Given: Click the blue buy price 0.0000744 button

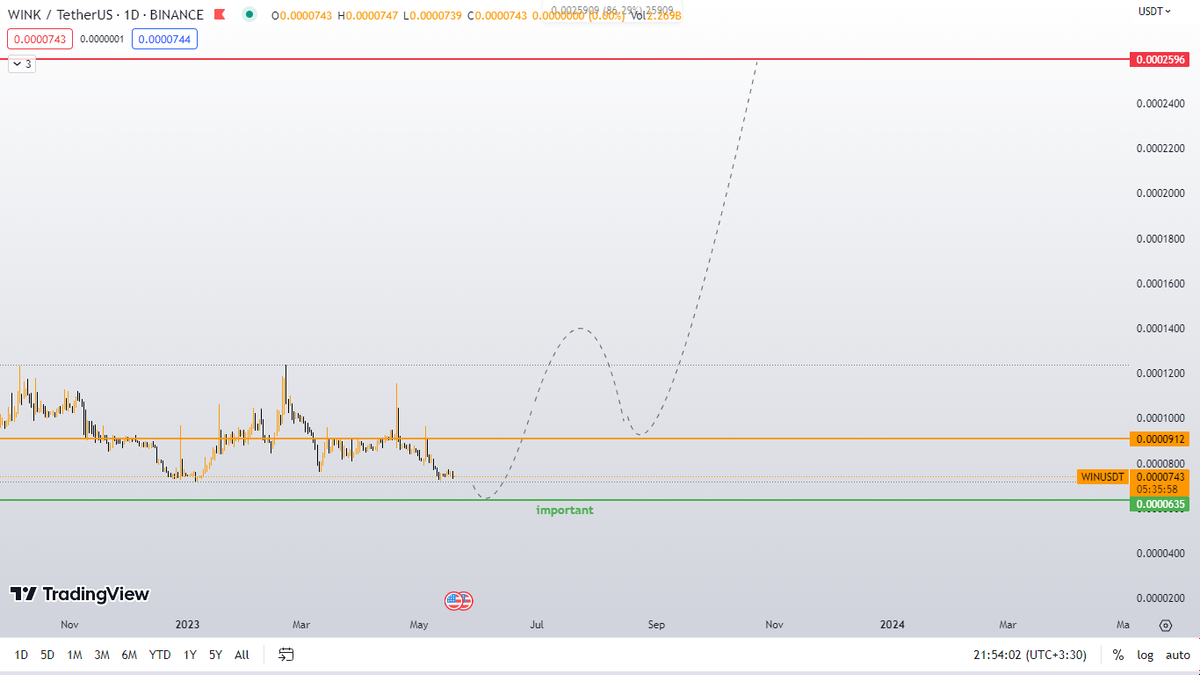Looking at the screenshot, I should [164, 39].
